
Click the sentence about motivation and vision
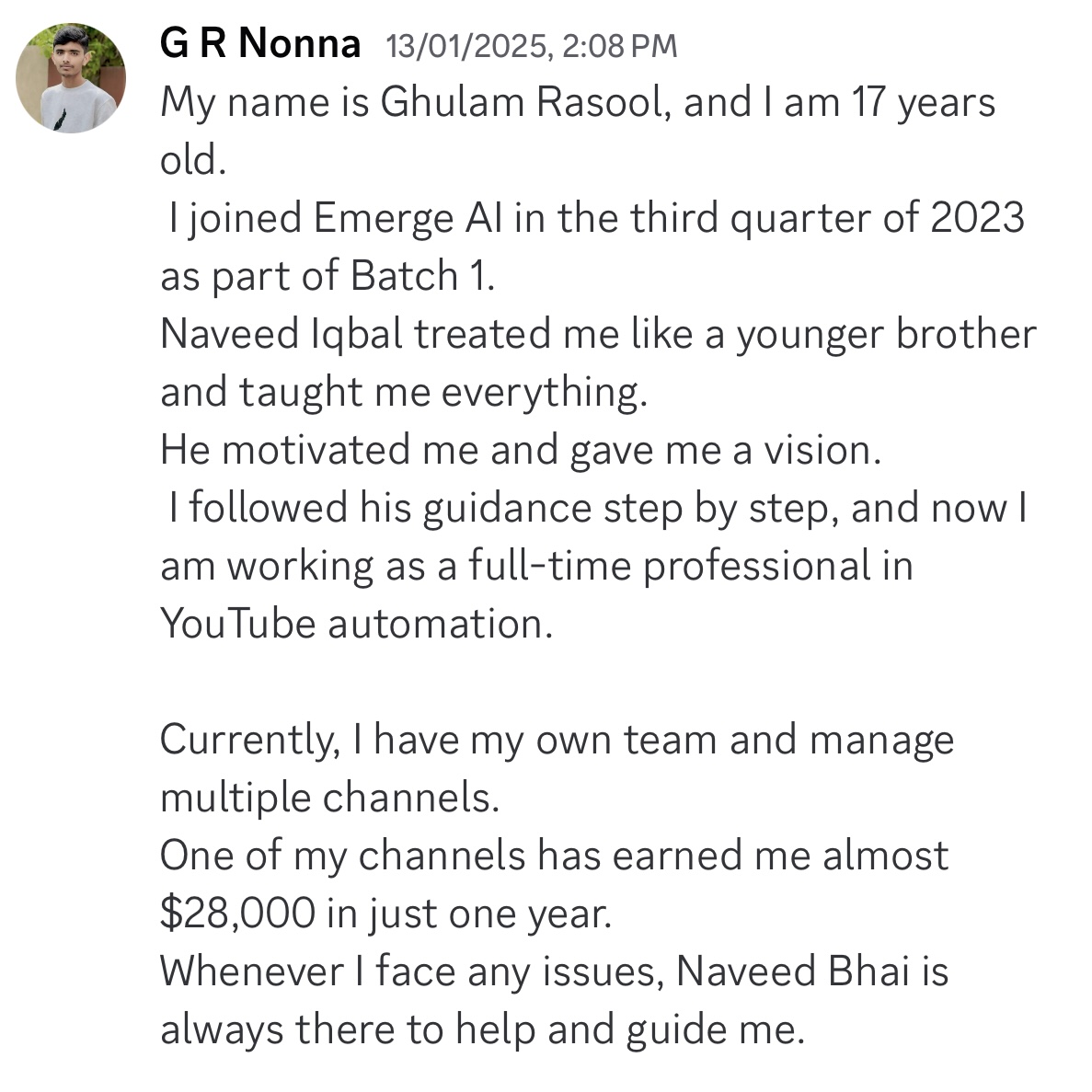(x=521, y=450)
